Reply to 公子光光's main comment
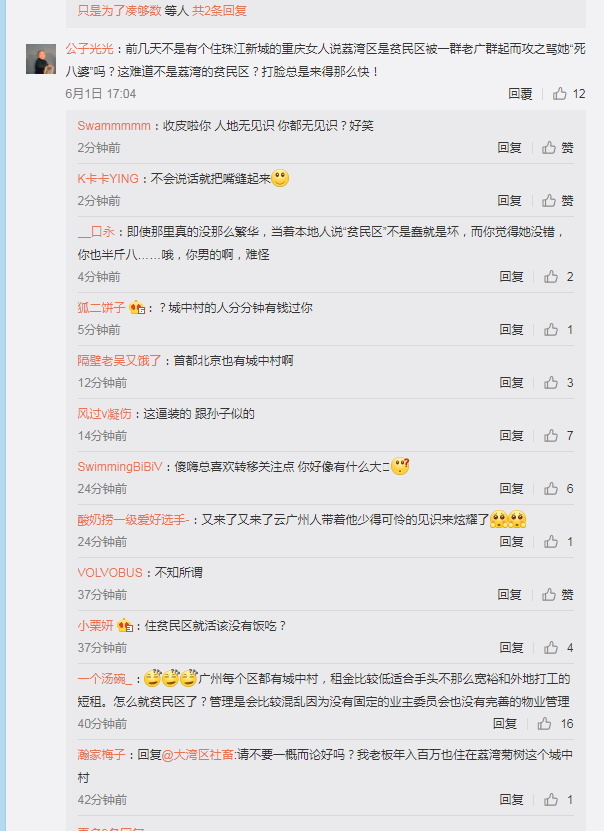 click(x=520, y=94)
